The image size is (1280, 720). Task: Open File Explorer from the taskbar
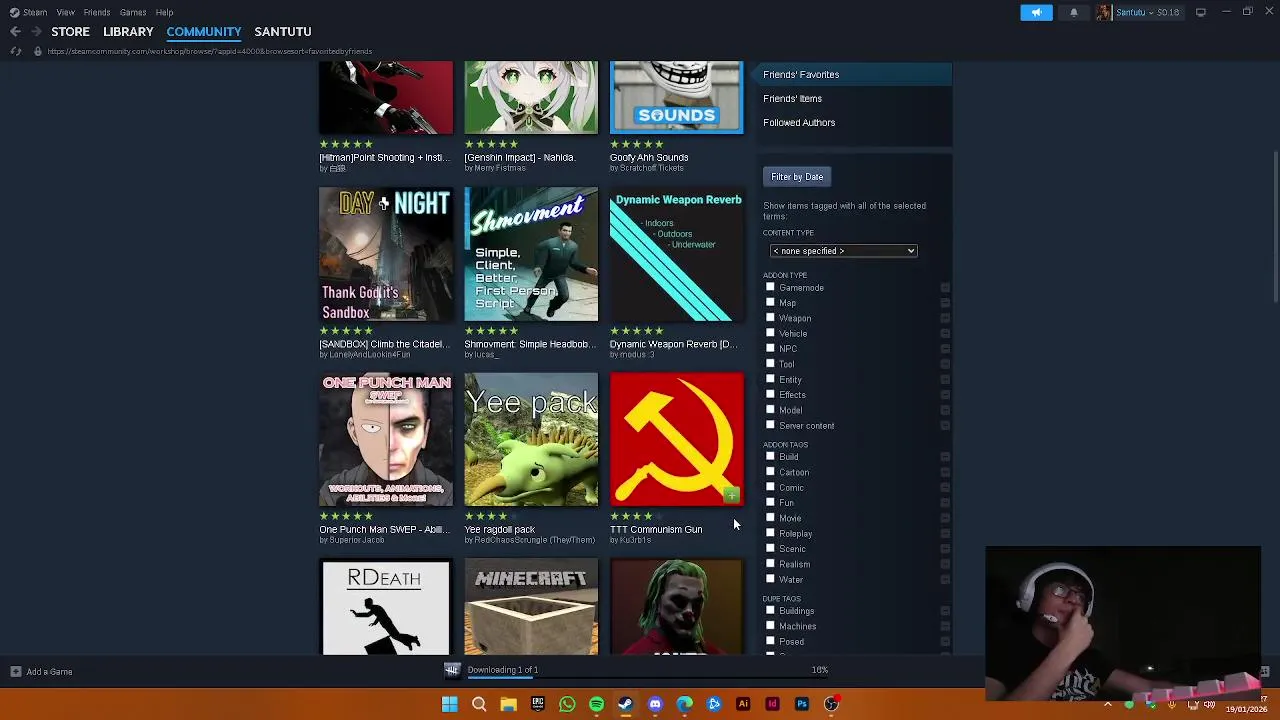click(508, 704)
